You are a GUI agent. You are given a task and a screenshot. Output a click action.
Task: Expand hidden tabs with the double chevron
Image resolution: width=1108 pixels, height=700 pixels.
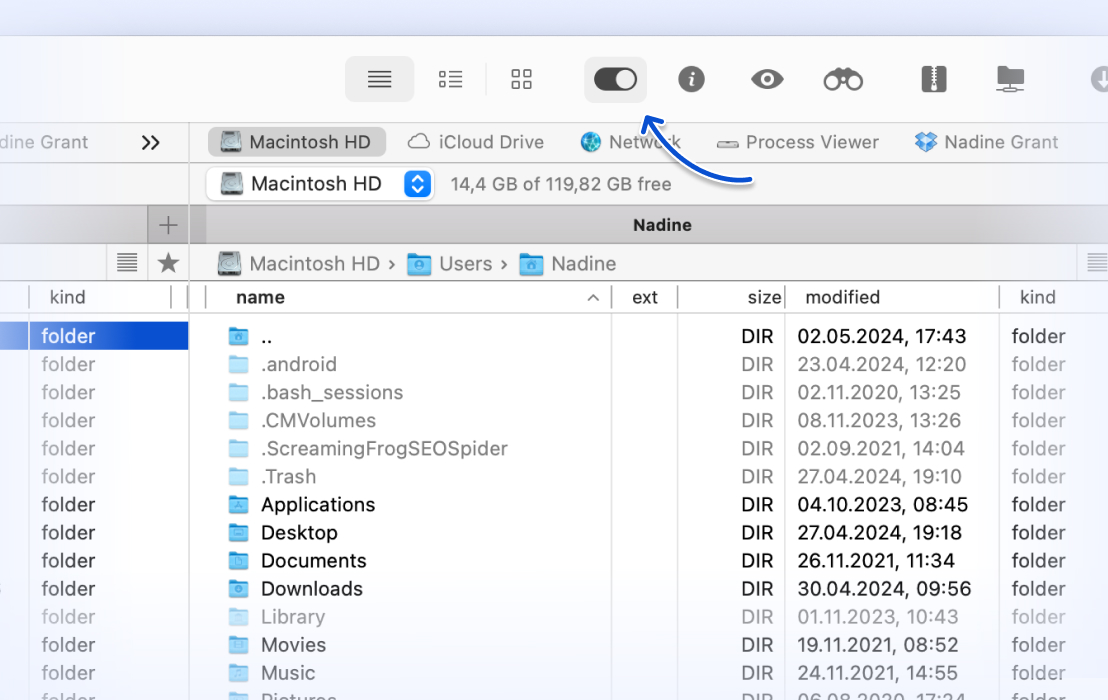(x=151, y=142)
